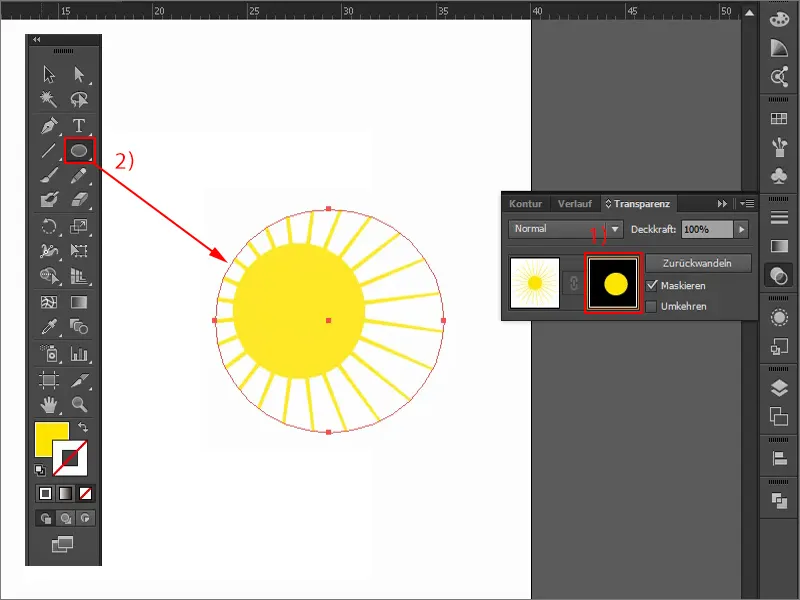Image resolution: width=800 pixels, height=600 pixels.
Task: Open the Layers panel stack icon
Action: point(779,388)
